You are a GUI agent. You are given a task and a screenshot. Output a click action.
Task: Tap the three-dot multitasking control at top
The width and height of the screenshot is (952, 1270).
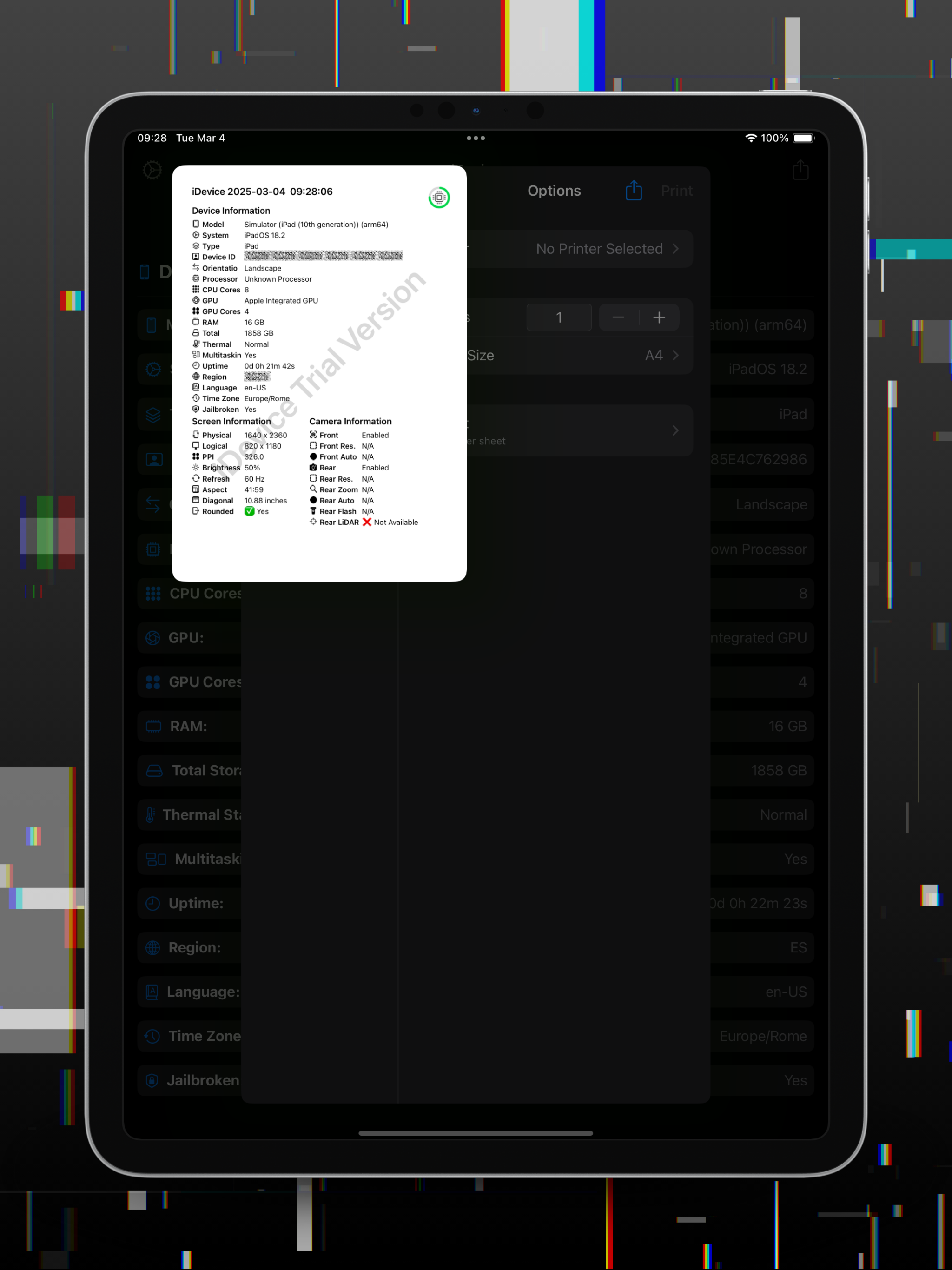click(476, 138)
